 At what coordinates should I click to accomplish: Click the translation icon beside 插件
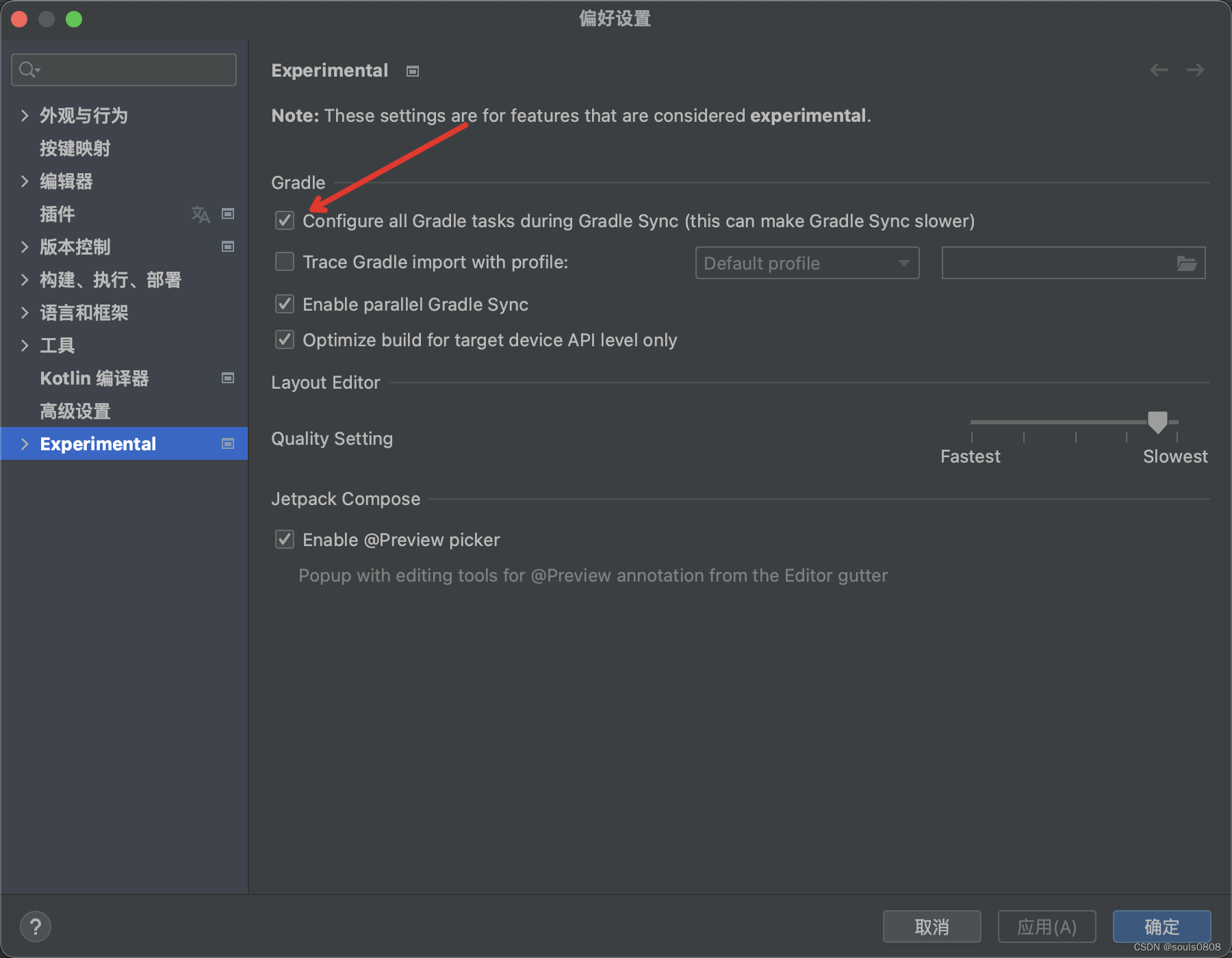click(199, 214)
